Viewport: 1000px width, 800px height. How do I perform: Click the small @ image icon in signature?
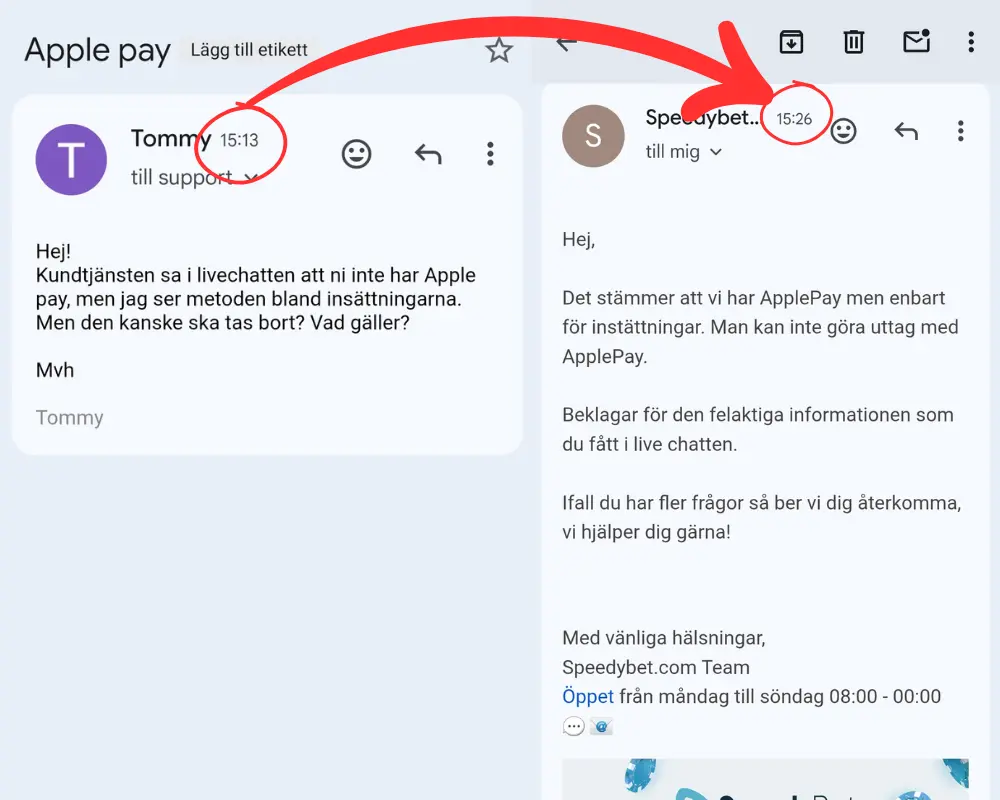601,726
